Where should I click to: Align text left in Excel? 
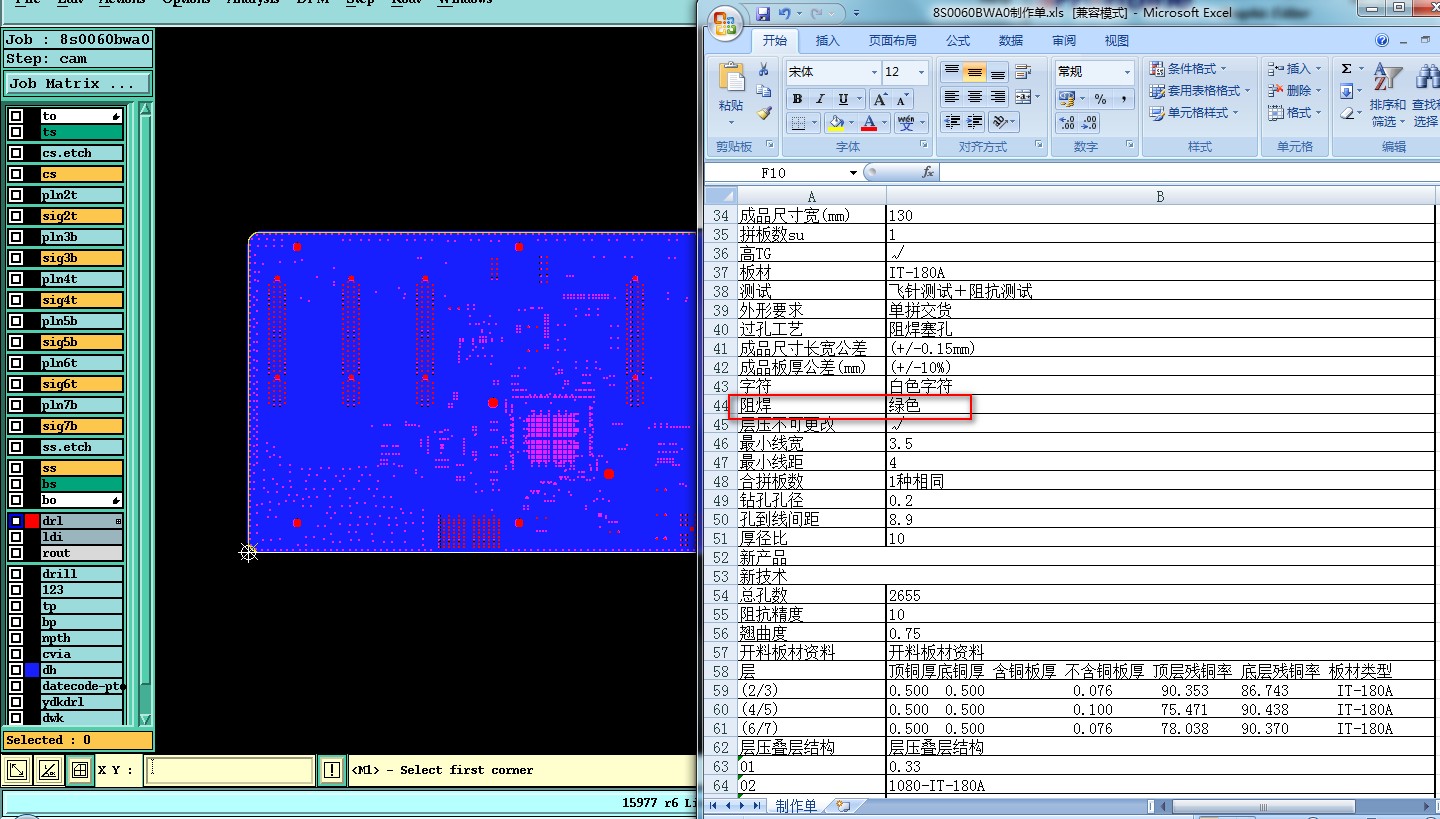pos(952,97)
